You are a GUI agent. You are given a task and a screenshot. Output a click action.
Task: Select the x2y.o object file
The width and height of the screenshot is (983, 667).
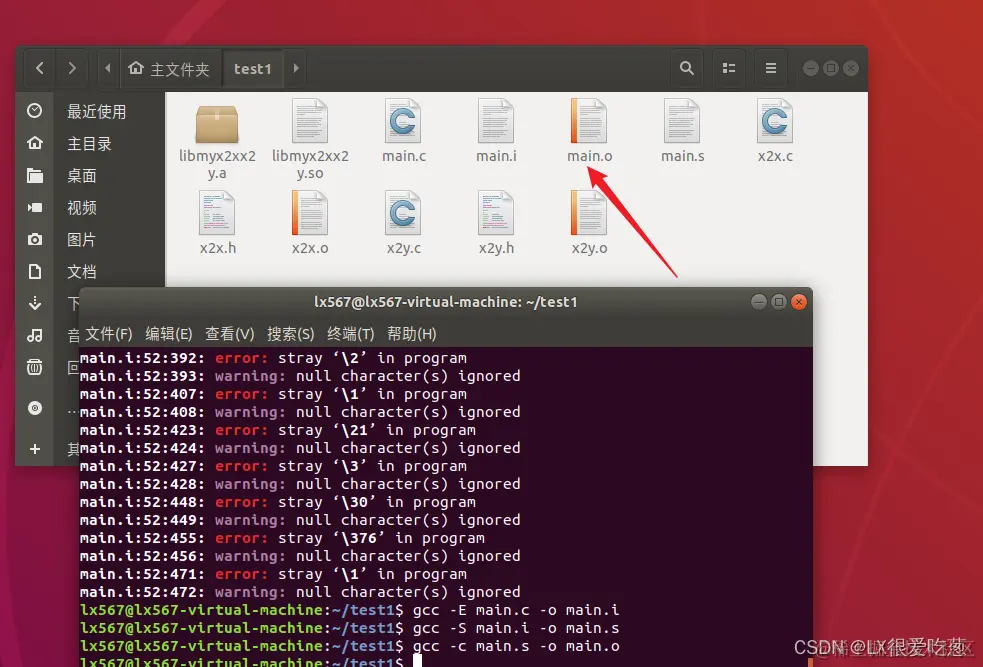tap(589, 223)
